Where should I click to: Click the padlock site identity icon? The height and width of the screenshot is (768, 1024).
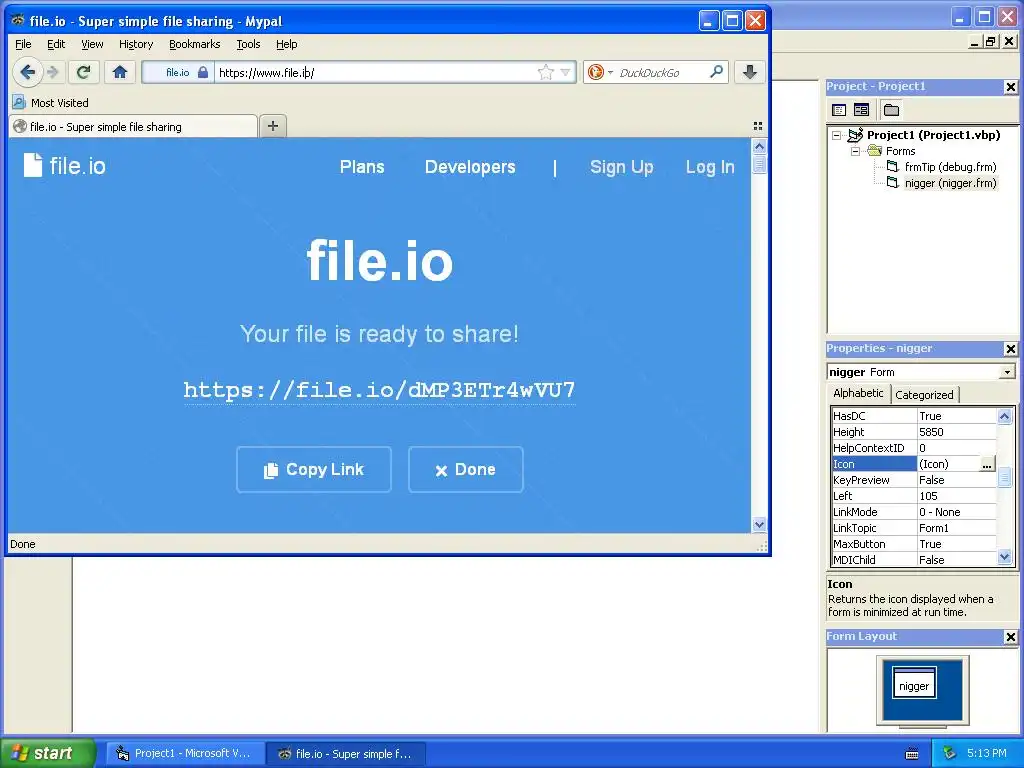[x=203, y=72]
